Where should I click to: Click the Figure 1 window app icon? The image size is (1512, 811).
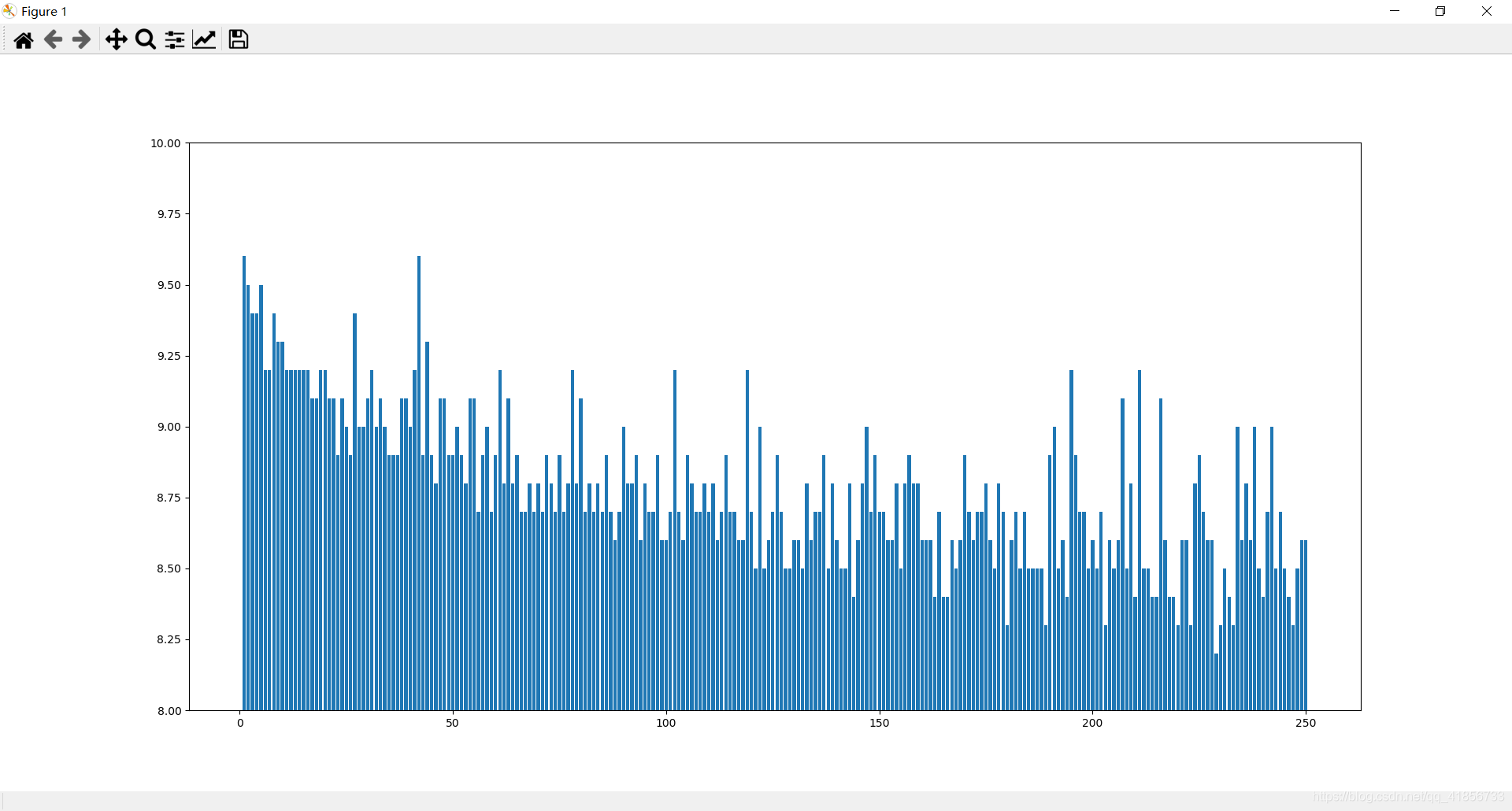[x=9, y=11]
